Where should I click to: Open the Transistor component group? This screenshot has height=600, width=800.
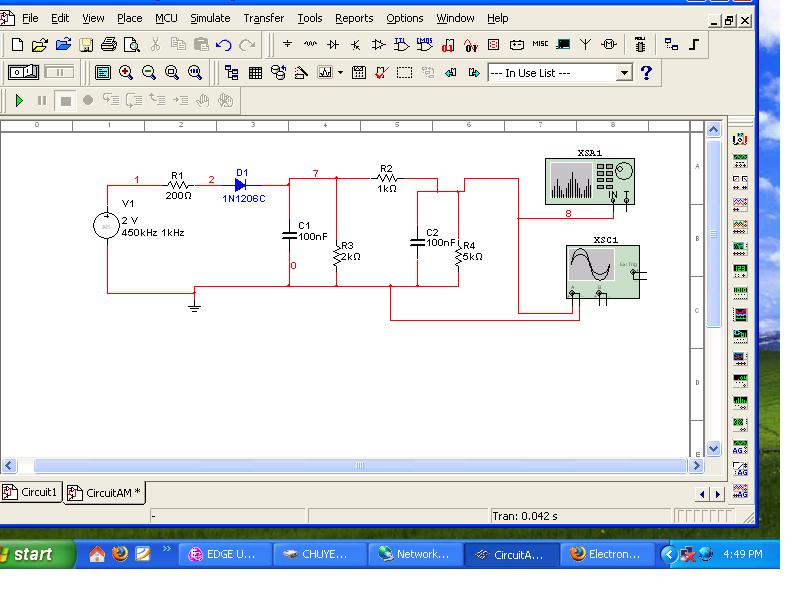[356, 45]
